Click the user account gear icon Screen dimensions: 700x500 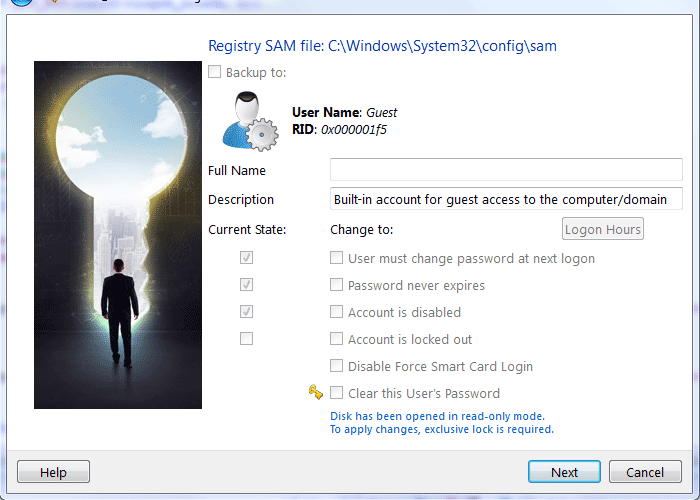tap(250, 121)
